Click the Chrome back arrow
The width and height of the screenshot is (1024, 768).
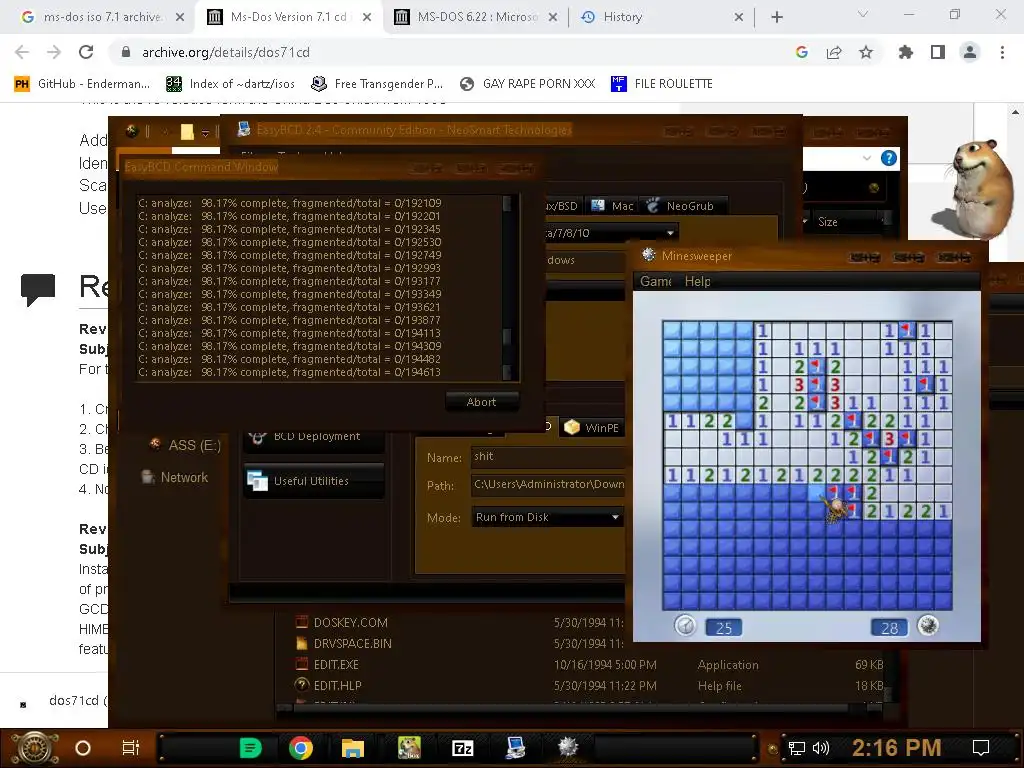[22, 52]
